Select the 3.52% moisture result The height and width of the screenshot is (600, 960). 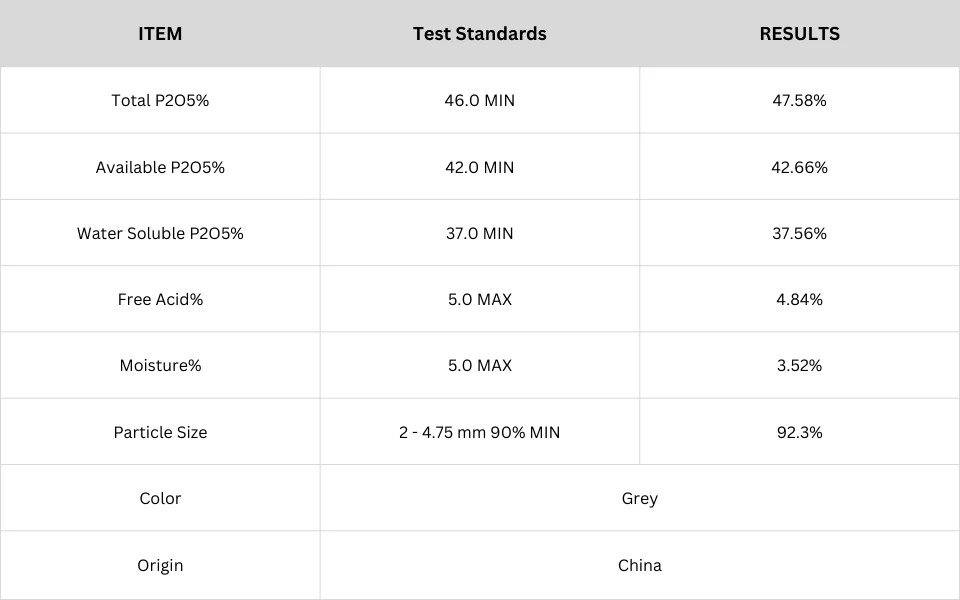pos(800,366)
